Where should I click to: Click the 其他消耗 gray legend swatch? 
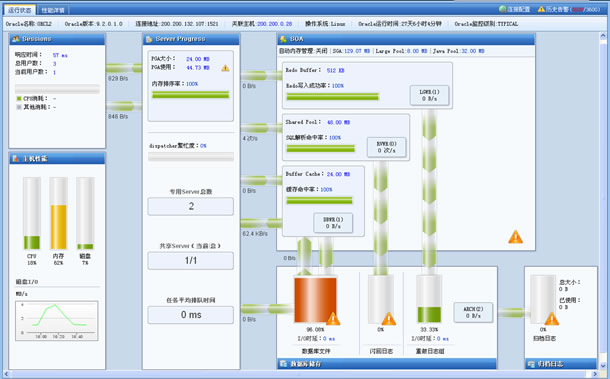[x=19, y=107]
